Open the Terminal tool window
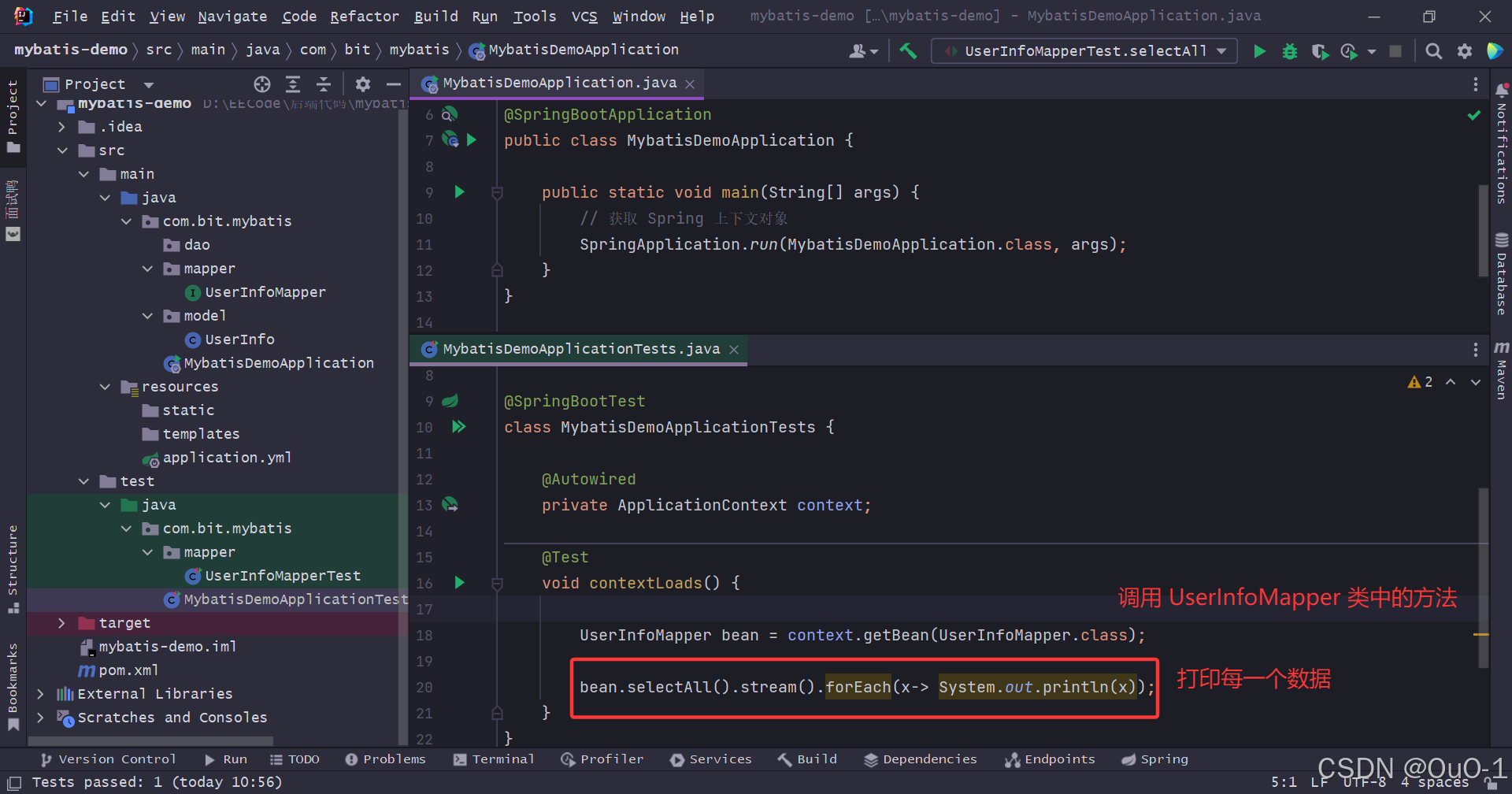 494,759
